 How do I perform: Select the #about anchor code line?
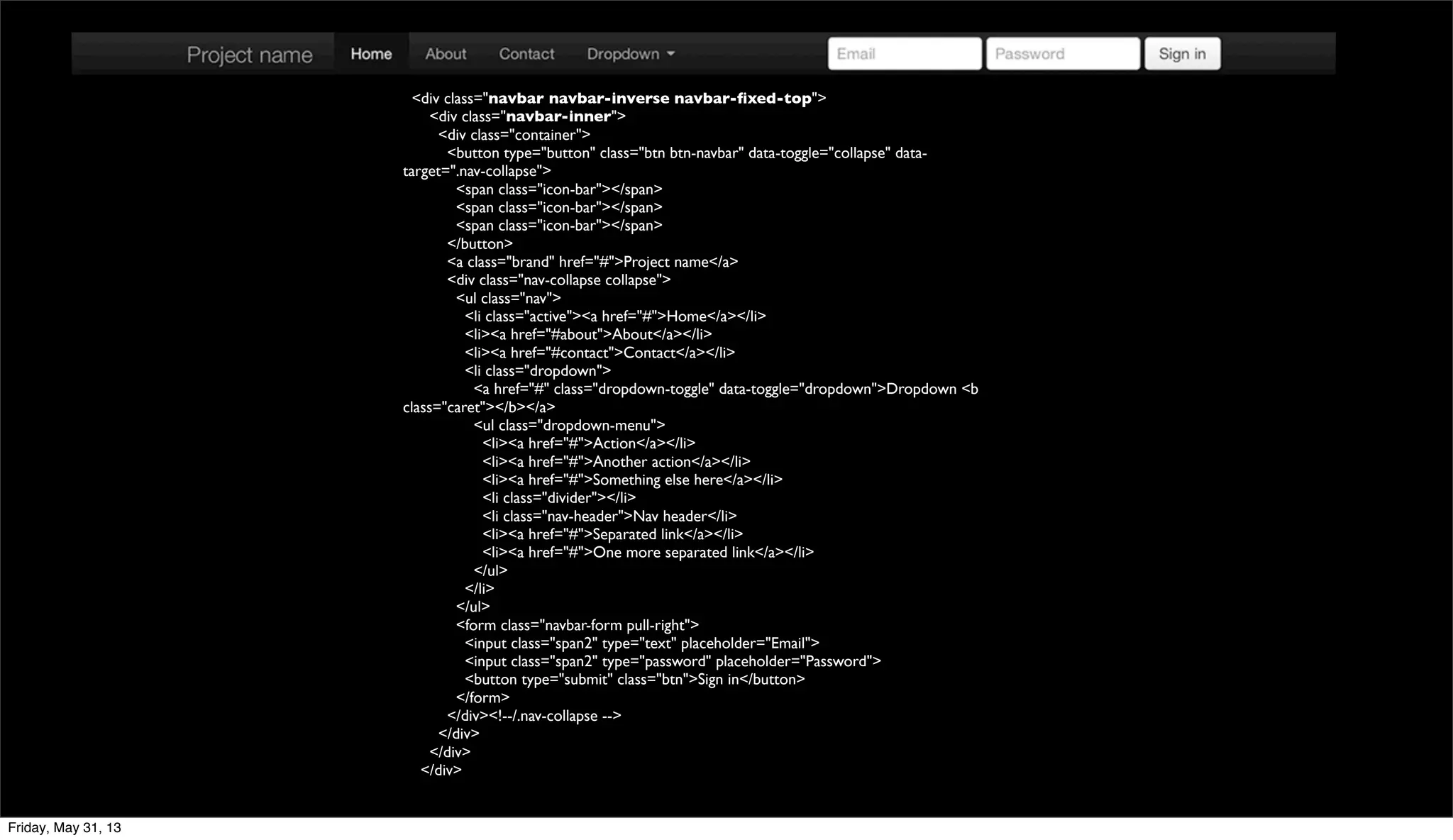(x=588, y=334)
